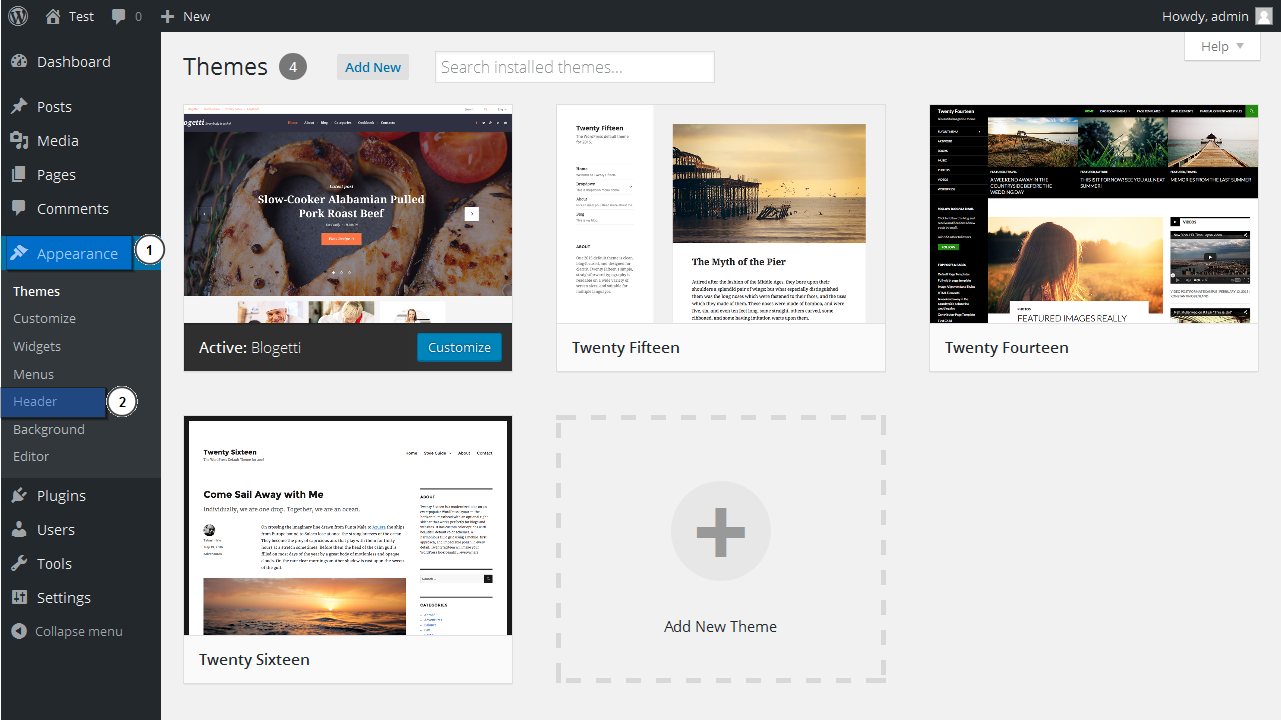Screen dimensions: 1281x720
Task: Click the New label in admin bar
Action: pyautogui.click(x=197, y=16)
